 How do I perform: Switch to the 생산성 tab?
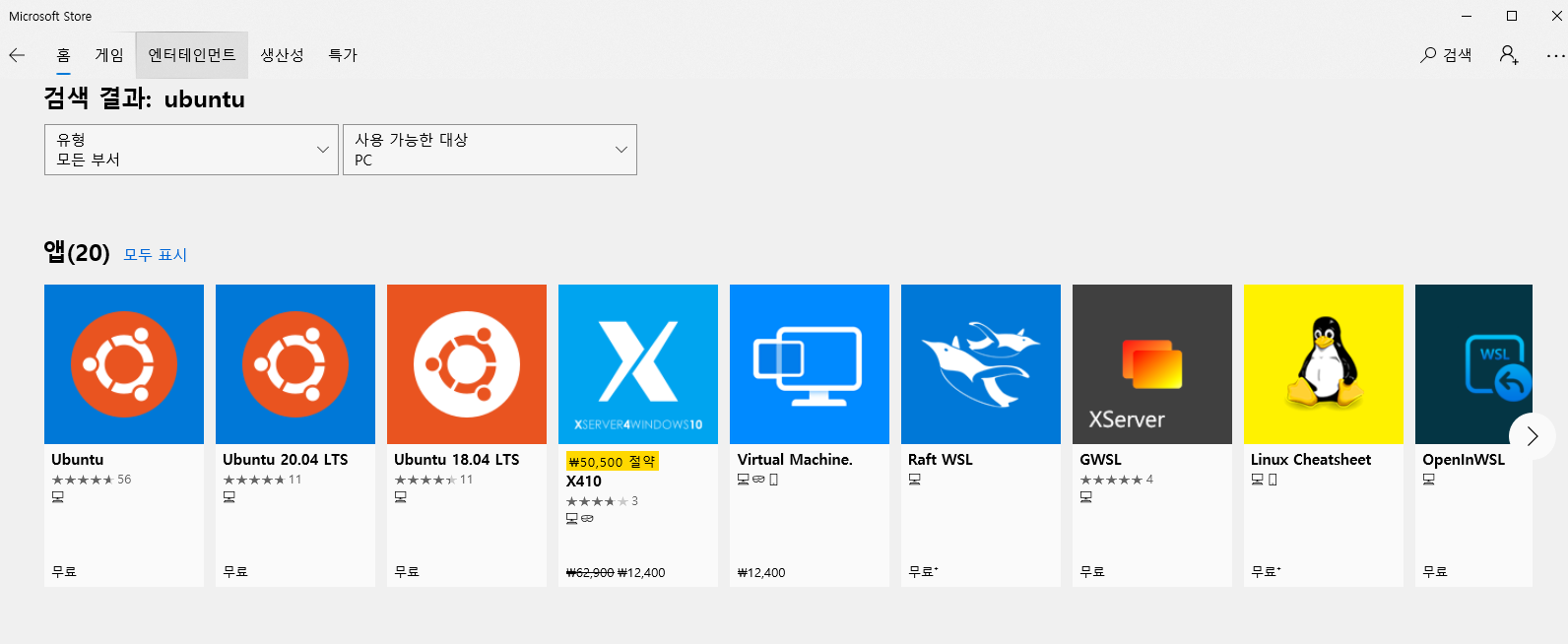(x=282, y=55)
